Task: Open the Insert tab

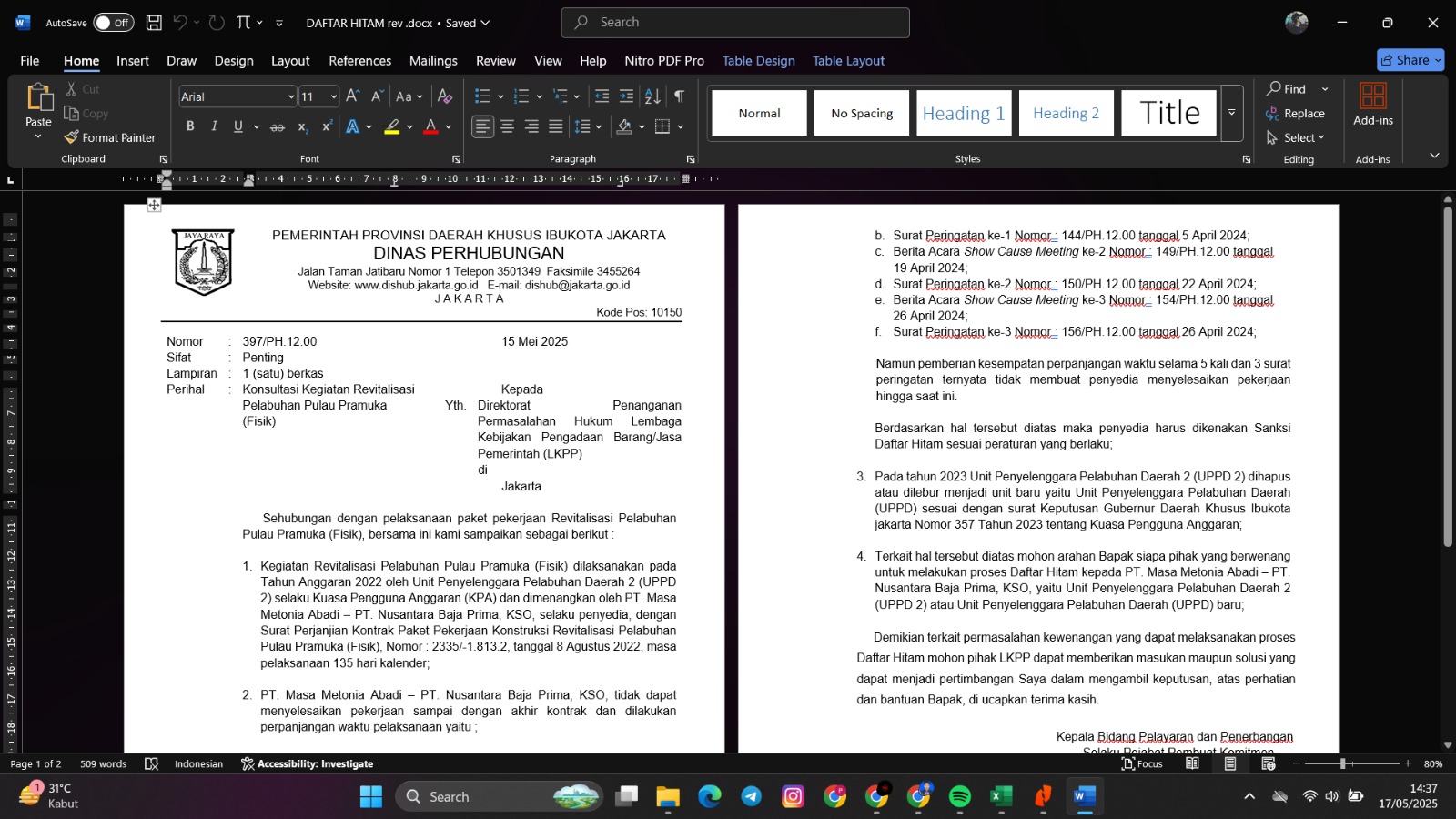Action: coord(133,61)
